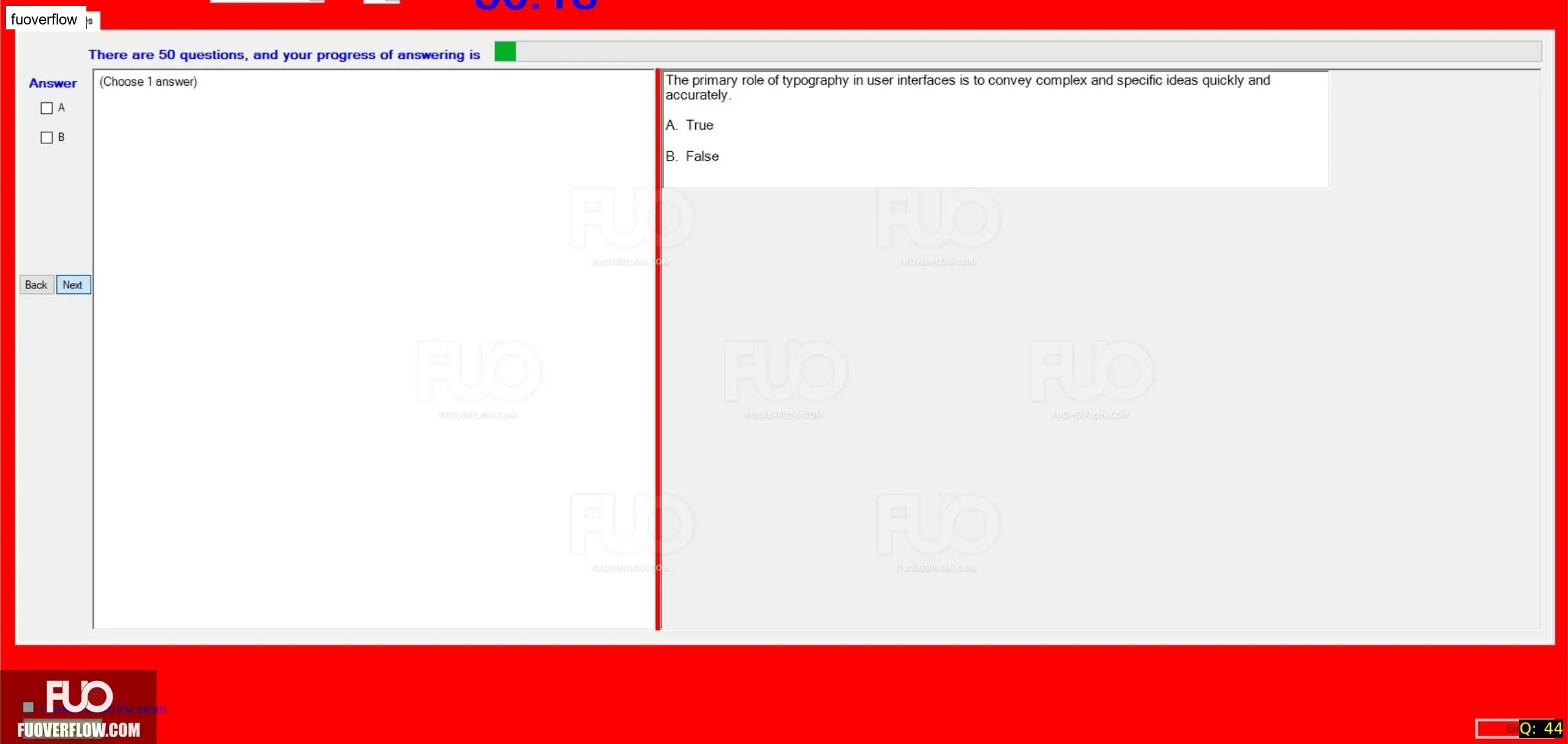Tick answer checkbox A

point(47,108)
